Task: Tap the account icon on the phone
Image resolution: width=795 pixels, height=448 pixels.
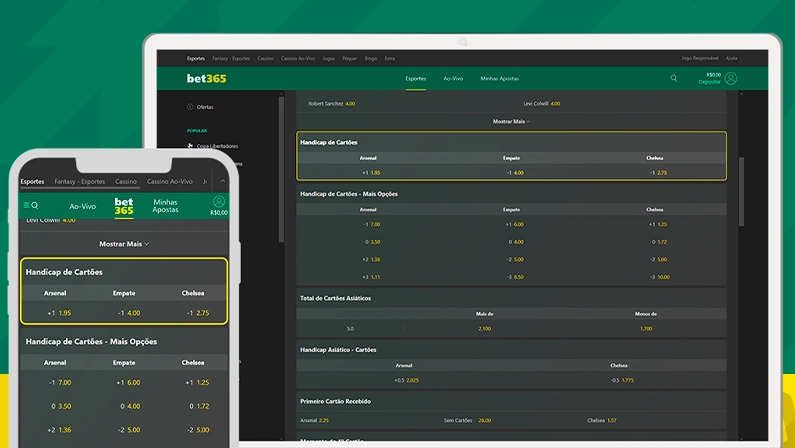Action: [x=219, y=201]
